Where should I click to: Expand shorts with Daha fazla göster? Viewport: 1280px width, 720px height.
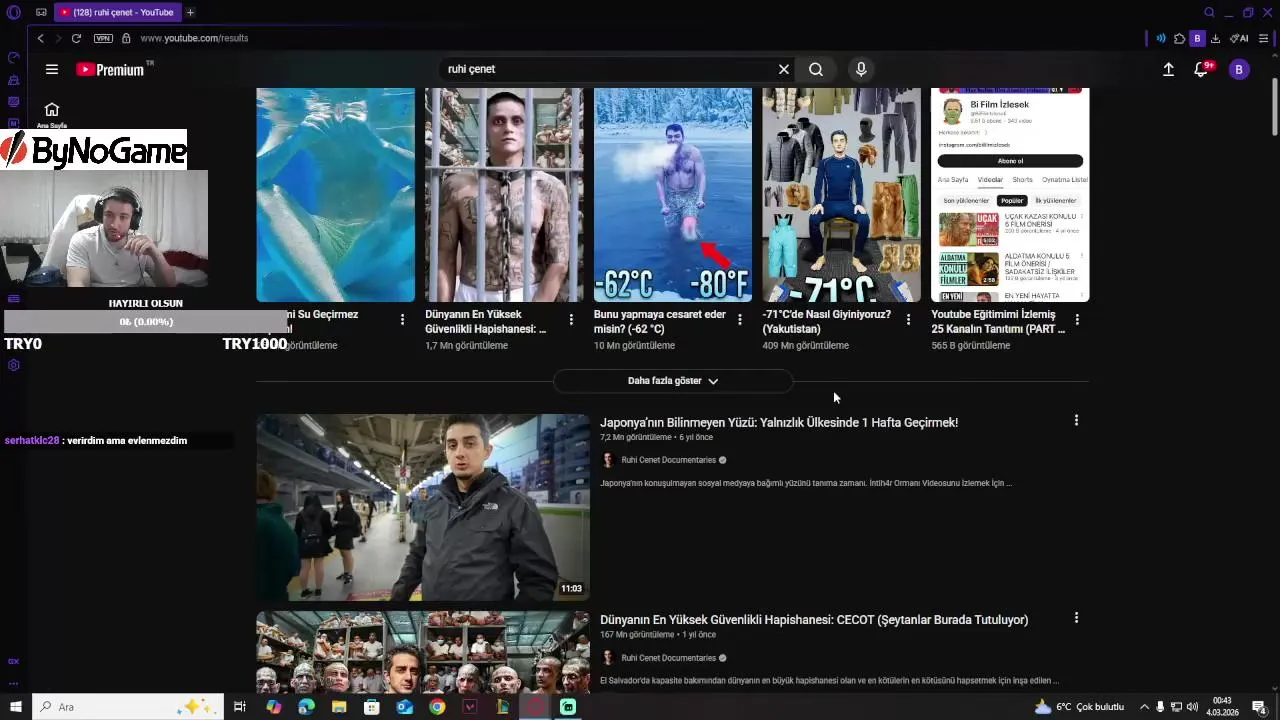(672, 381)
